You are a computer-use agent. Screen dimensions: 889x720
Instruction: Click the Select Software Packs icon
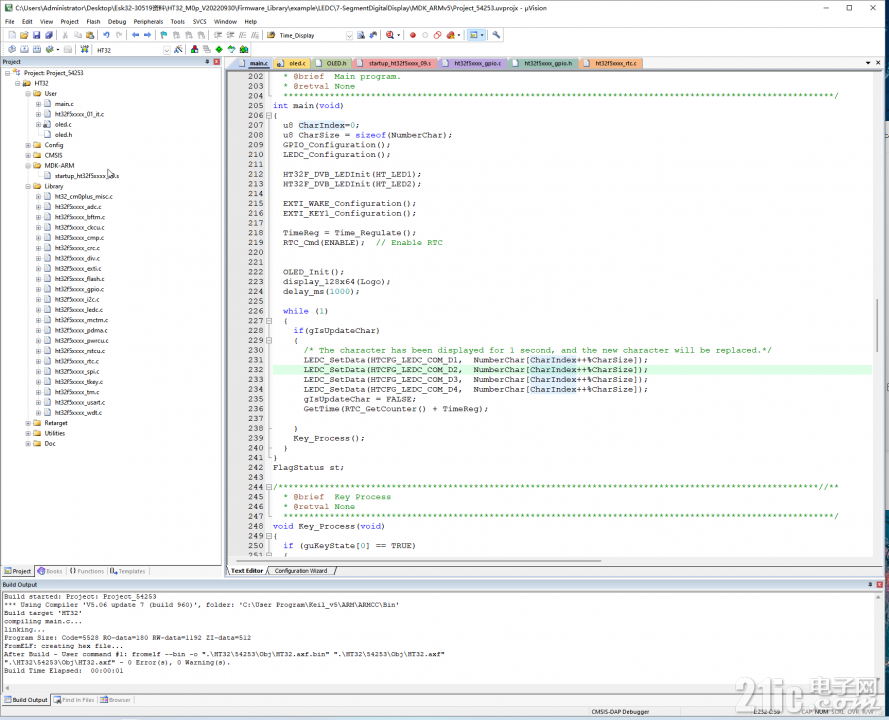231,50
